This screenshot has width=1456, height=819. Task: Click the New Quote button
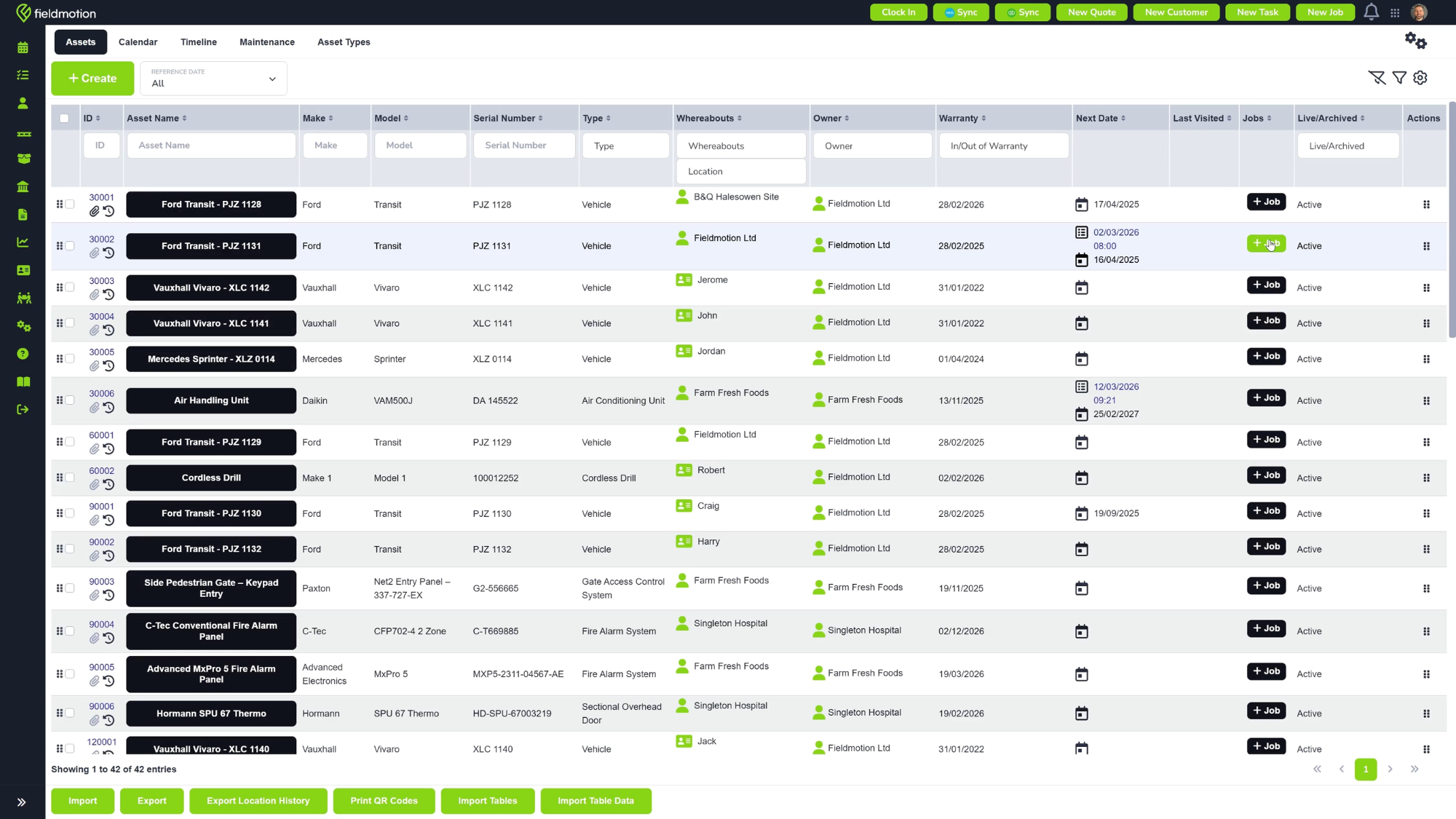pyautogui.click(x=1091, y=12)
